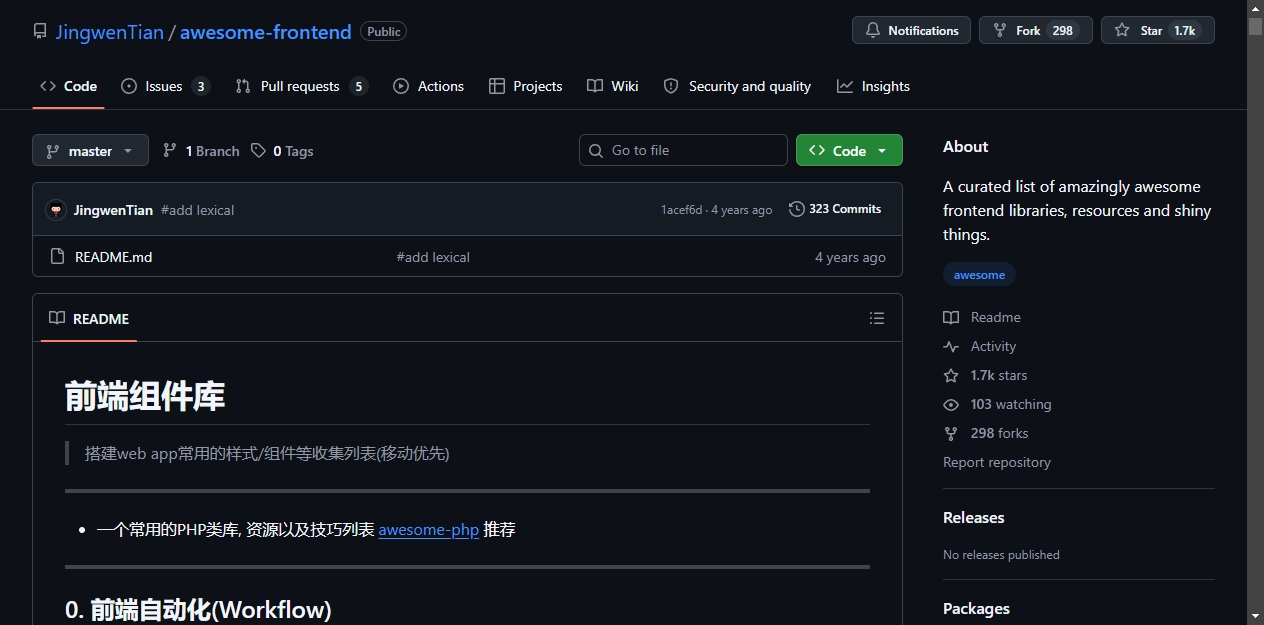Focus the Go to file search field
This screenshot has height=625, width=1264.
click(683, 150)
